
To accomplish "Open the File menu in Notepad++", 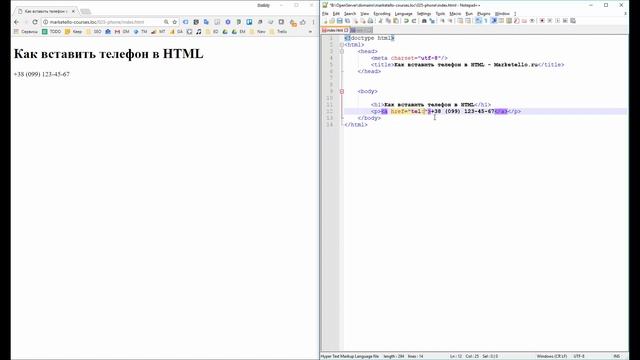I will 325,14.
